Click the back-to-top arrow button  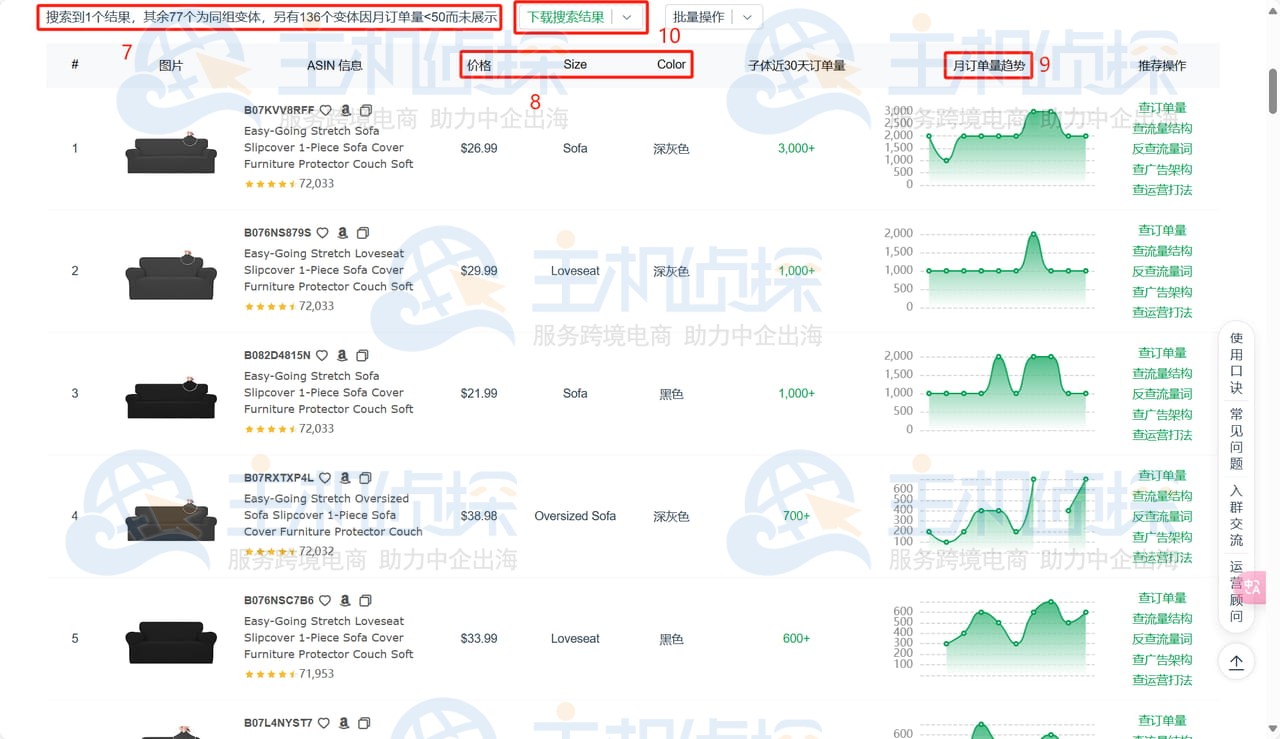pyautogui.click(x=1236, y=661)
